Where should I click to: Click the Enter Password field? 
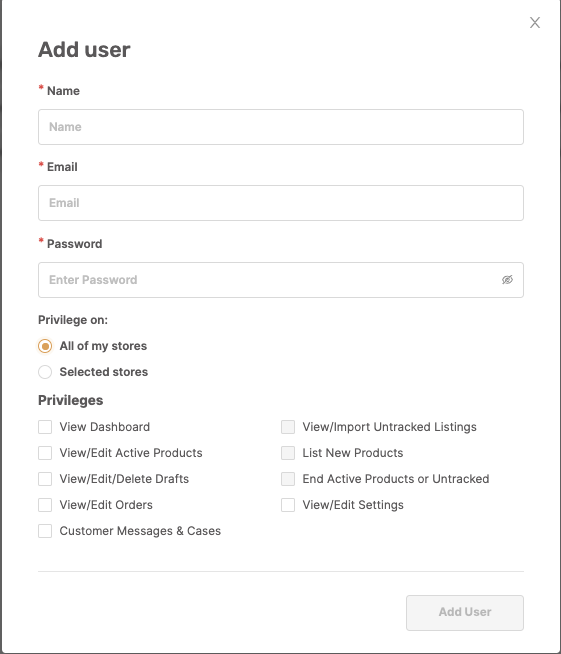[x=281, y=280]
